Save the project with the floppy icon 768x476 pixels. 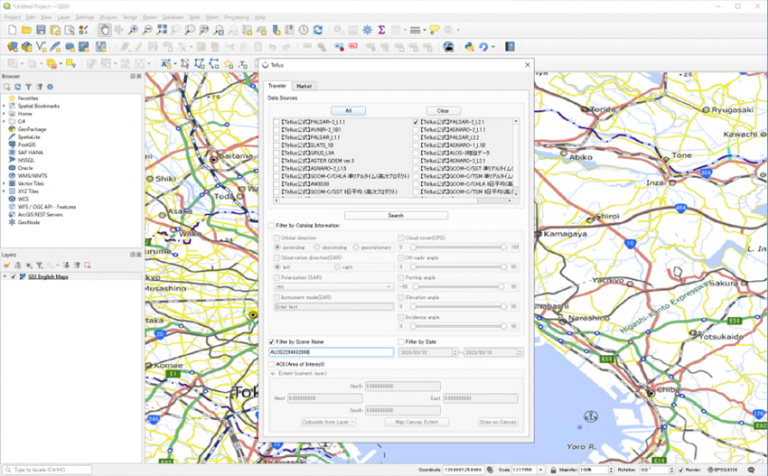(x=41, y=30)
